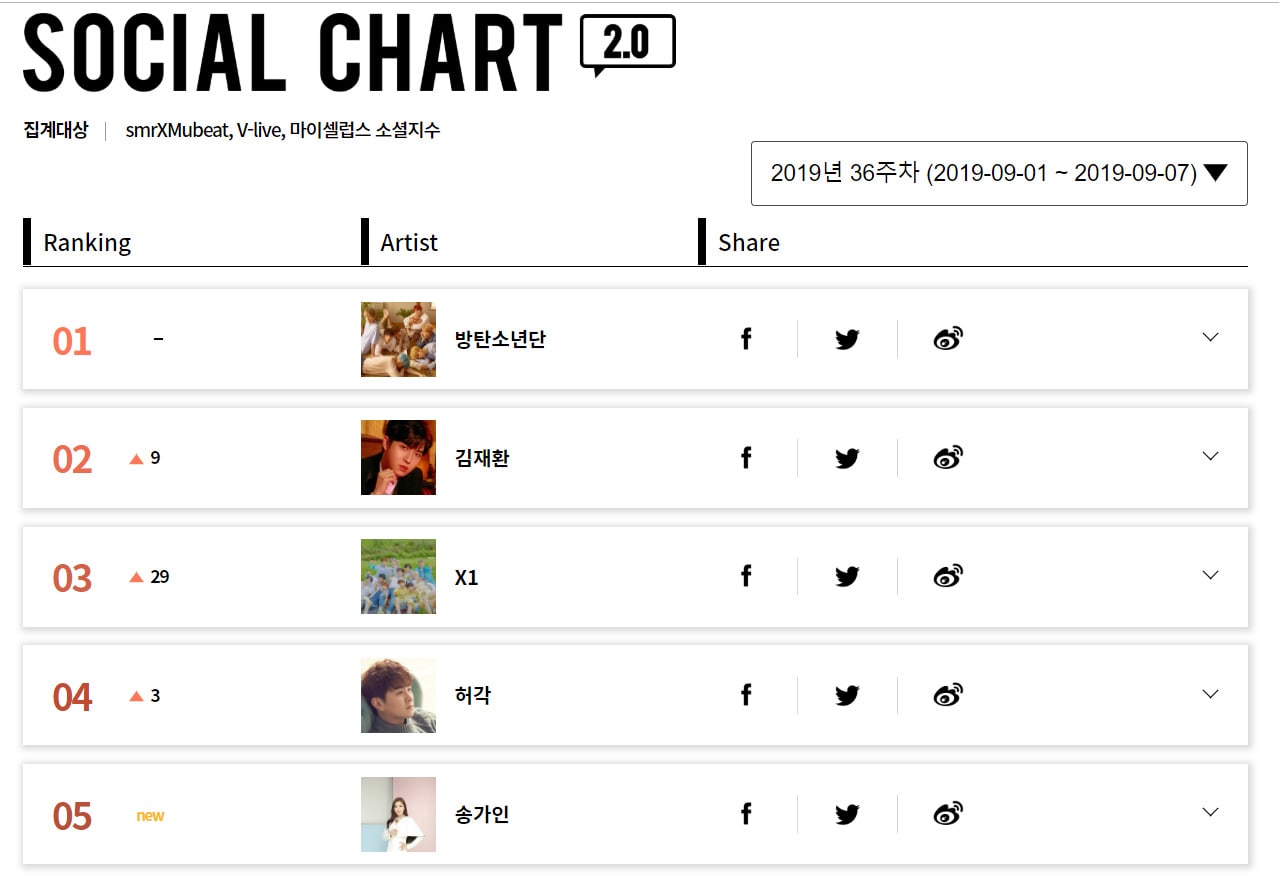Expand the 송가인 ranking row
This screenshot has width=1280, height=876.
1210,812
